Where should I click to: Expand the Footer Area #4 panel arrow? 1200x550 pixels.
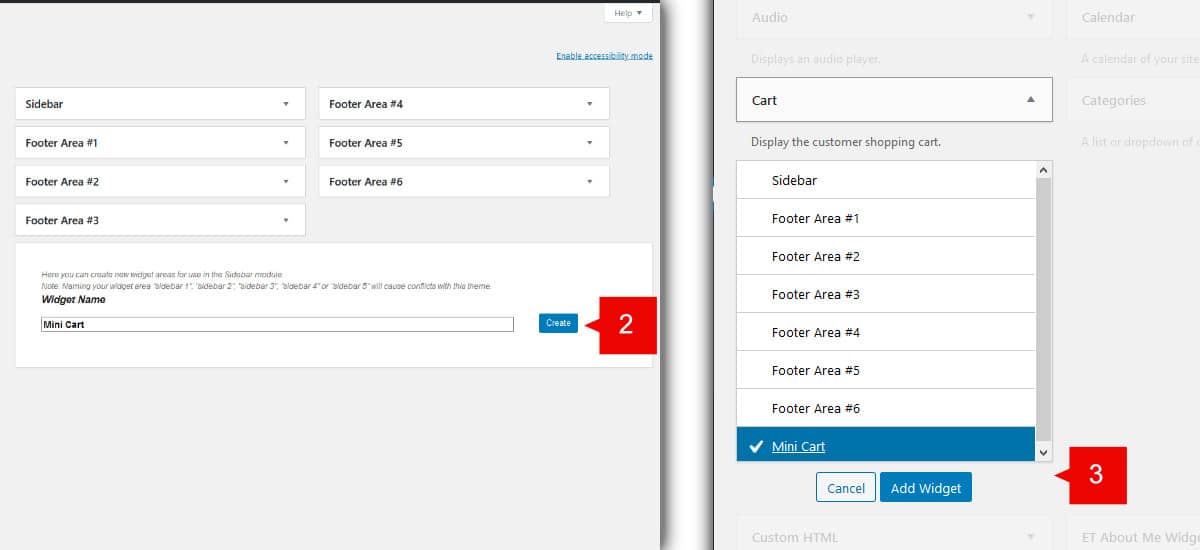tap(590, 104)
